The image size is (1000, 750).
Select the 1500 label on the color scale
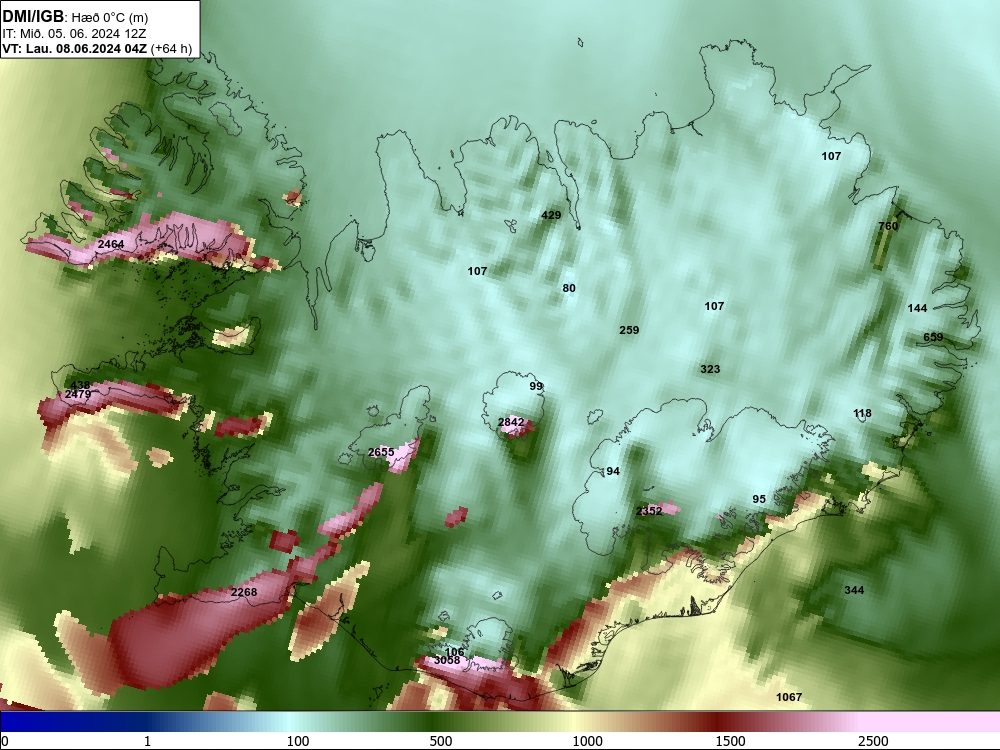click(730, 741)
